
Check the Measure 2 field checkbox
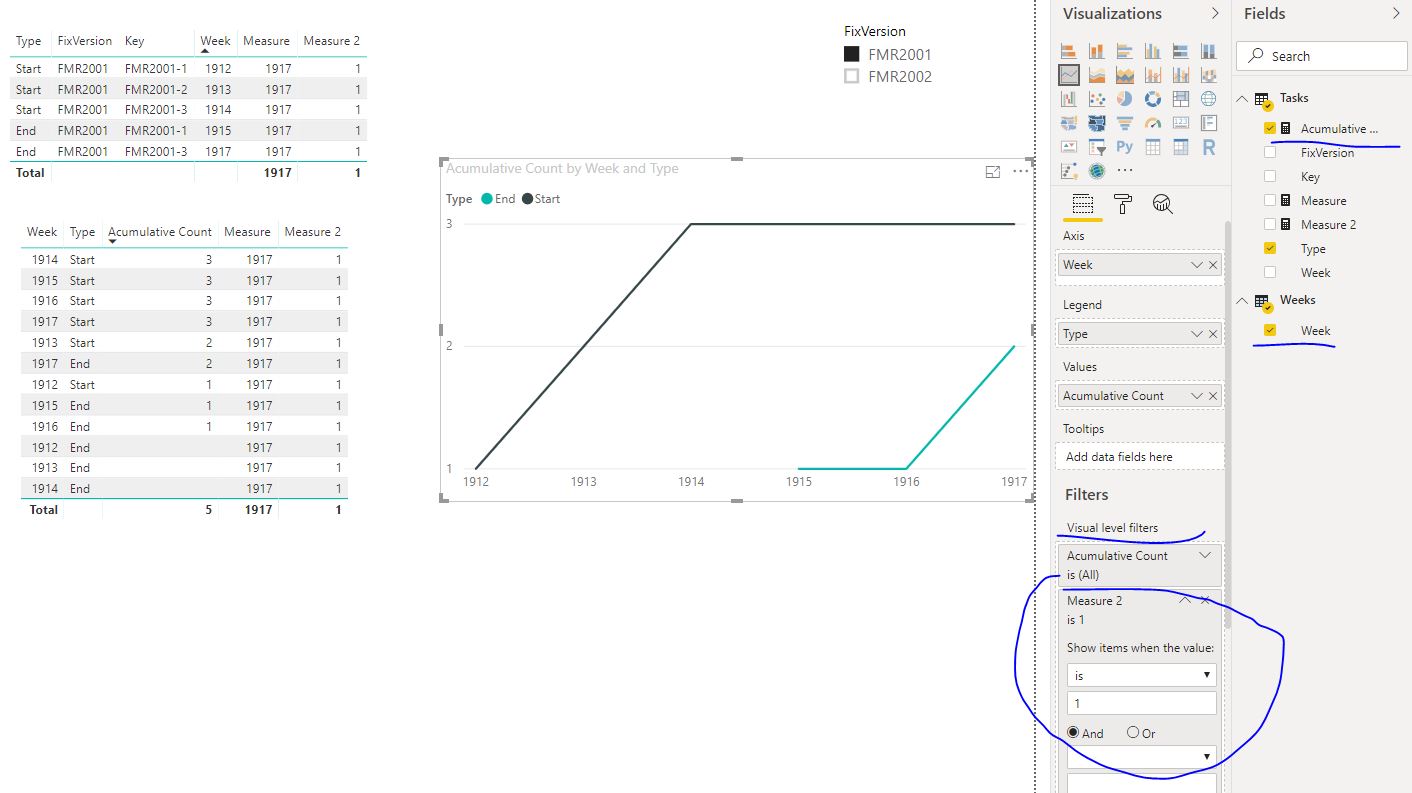[x=1270, y=225]
